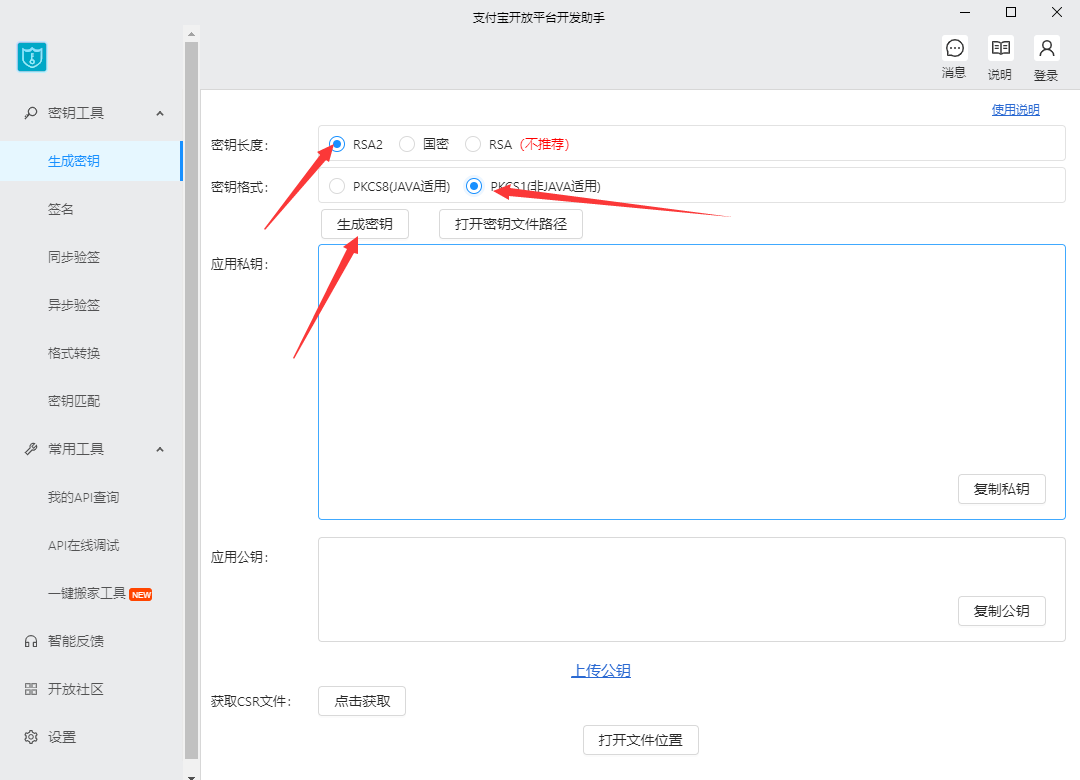This screenshot has width=1080, height=780.
Task: Collapse the 密钥工具 section chevron
Action: 160,113
